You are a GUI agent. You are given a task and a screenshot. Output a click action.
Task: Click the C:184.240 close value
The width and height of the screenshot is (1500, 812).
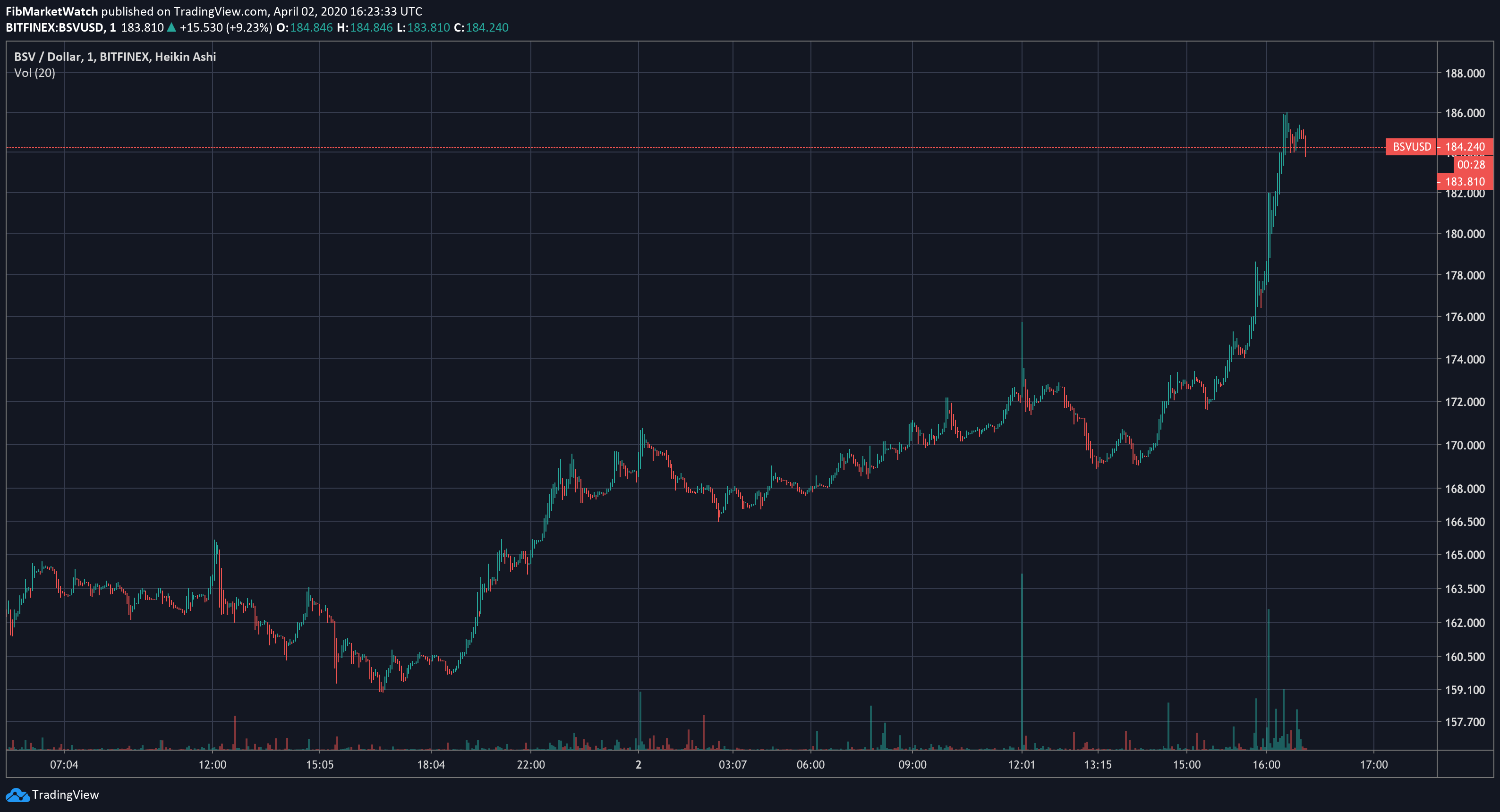click(481, 27)
